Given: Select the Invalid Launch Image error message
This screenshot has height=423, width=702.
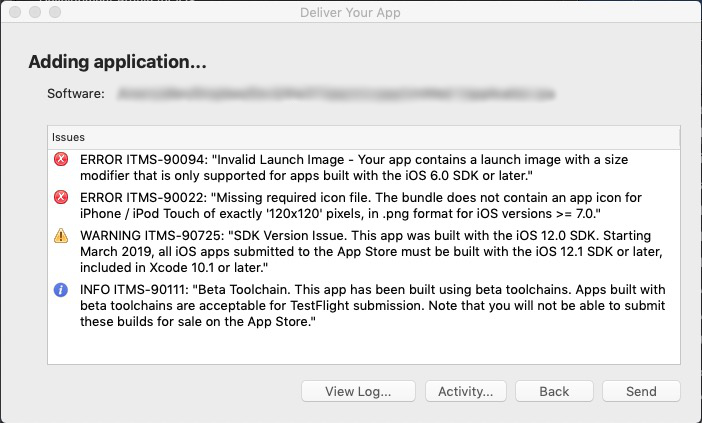Looking at the screenshot, I should 358,167.
